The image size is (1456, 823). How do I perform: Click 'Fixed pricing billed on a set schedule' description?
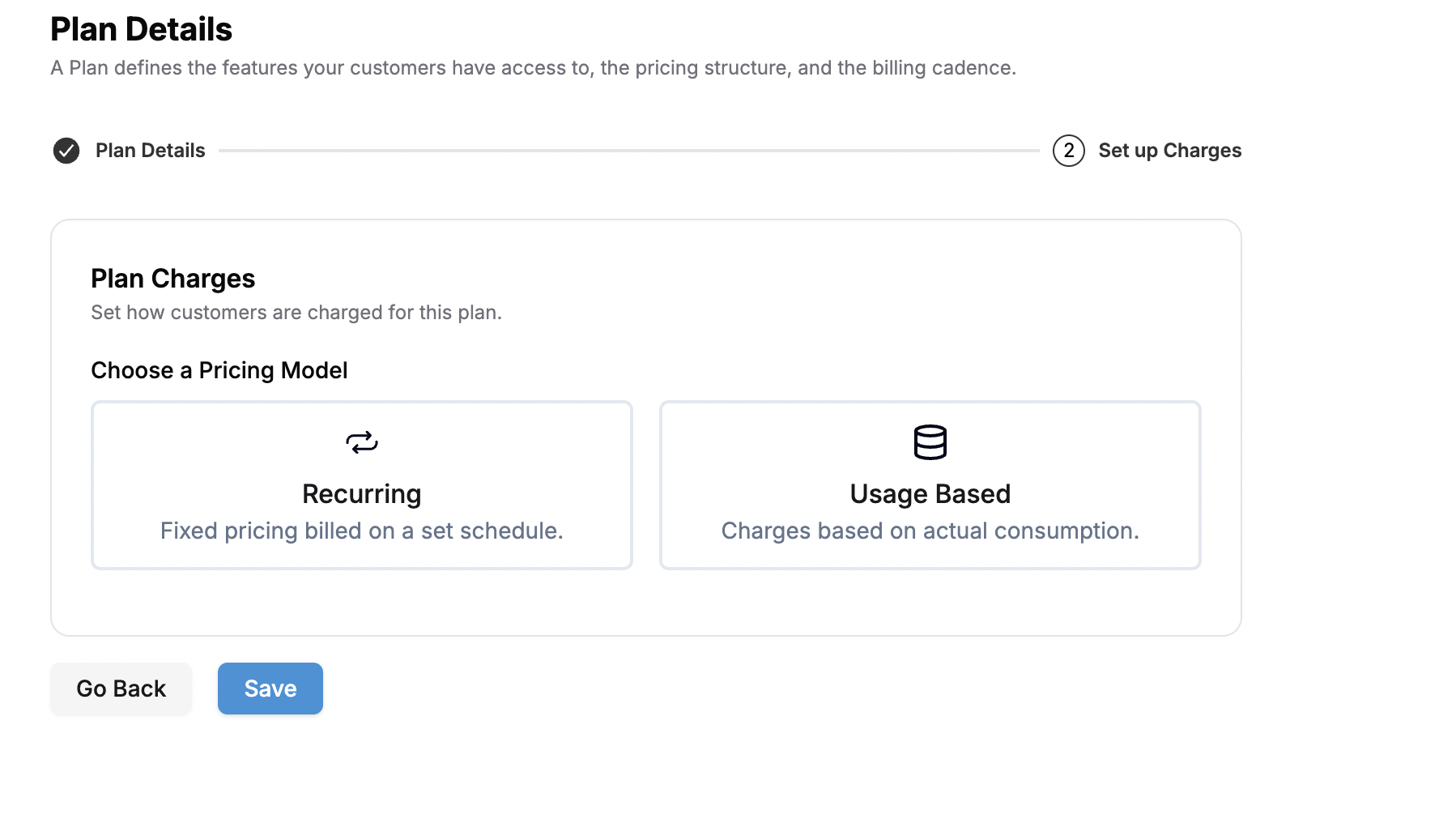[362, 531]
